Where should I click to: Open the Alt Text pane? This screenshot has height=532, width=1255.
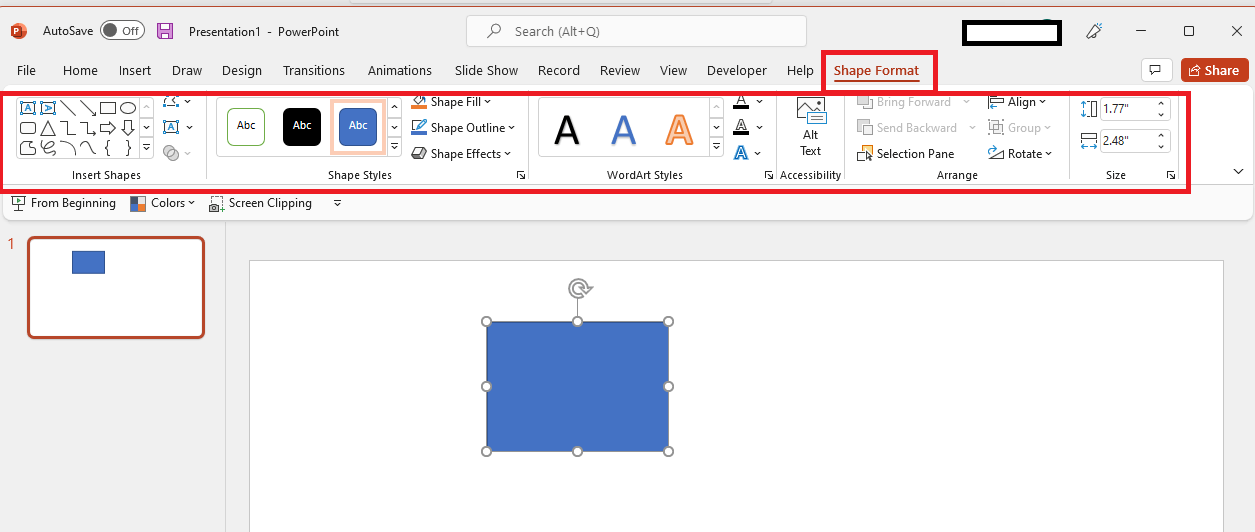pos(810,128)
